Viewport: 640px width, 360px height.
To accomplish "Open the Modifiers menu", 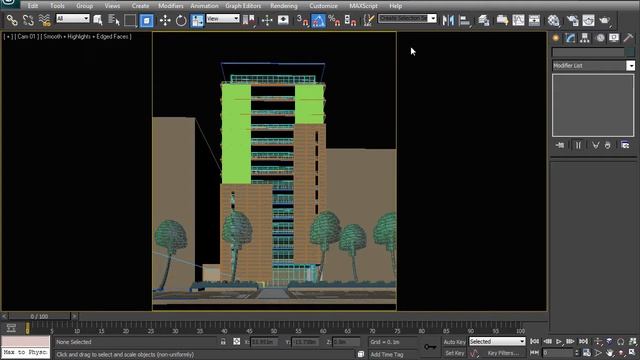I will coord(171,6).
